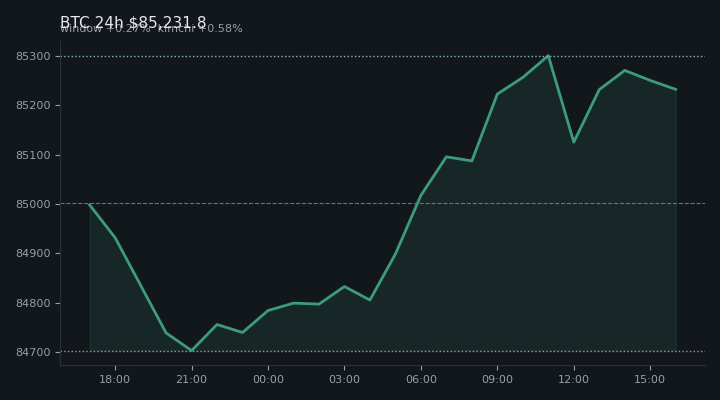Click the 03:00 time axis label
The width and height of the screenshot is (720, 400).
pos(344,379)
